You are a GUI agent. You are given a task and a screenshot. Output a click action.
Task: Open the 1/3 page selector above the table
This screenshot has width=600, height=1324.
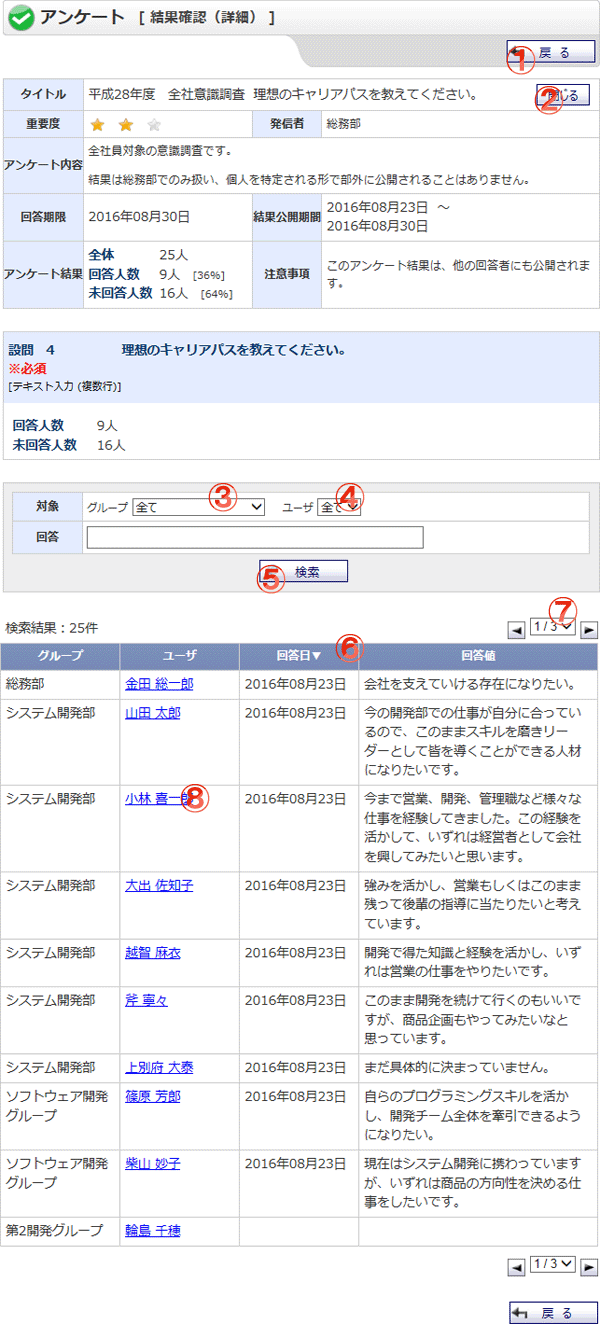tap(553, 627)
